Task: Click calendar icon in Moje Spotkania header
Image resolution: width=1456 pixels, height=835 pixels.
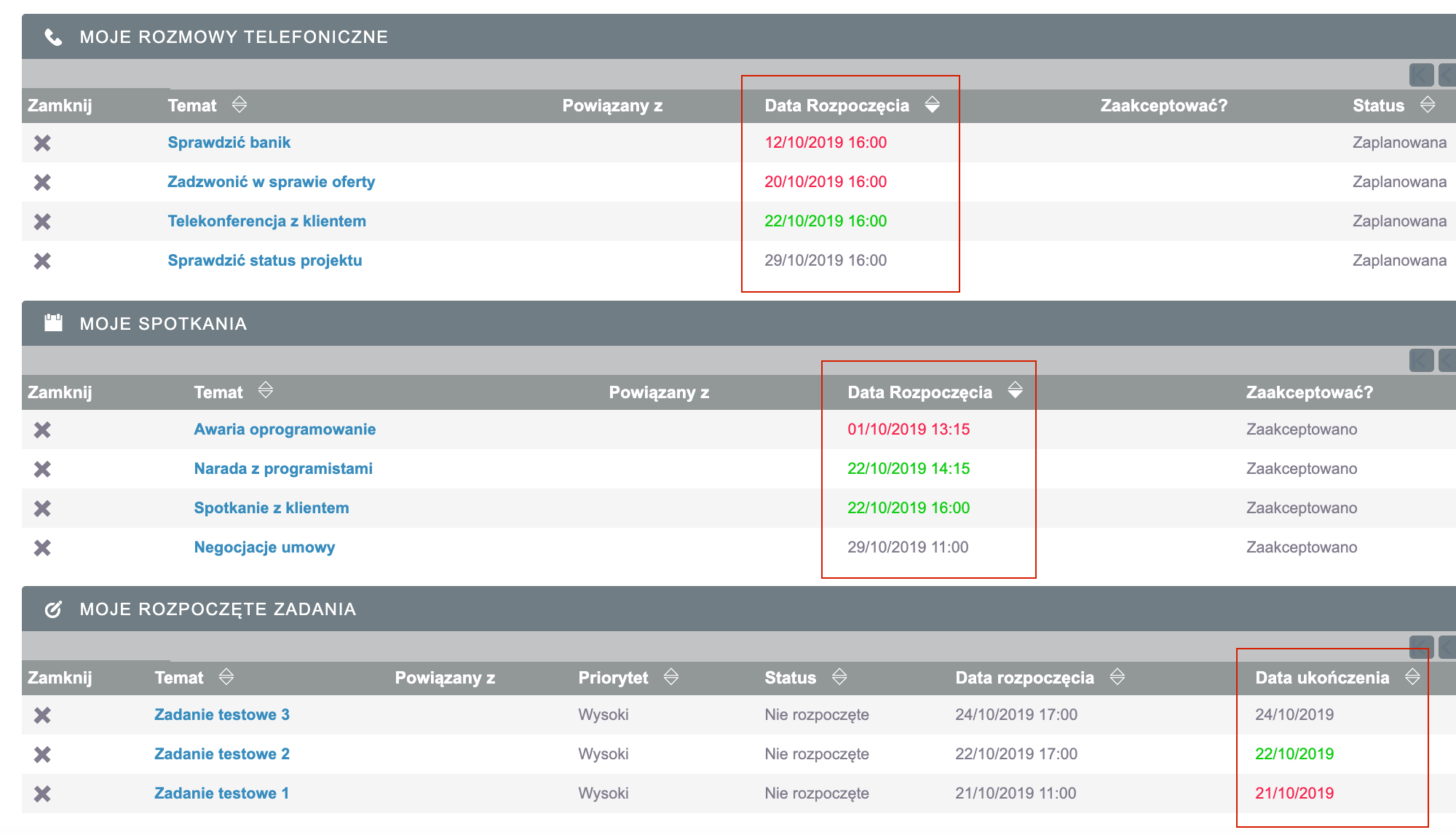Action: pyautogui.click(x=53, y=322)
